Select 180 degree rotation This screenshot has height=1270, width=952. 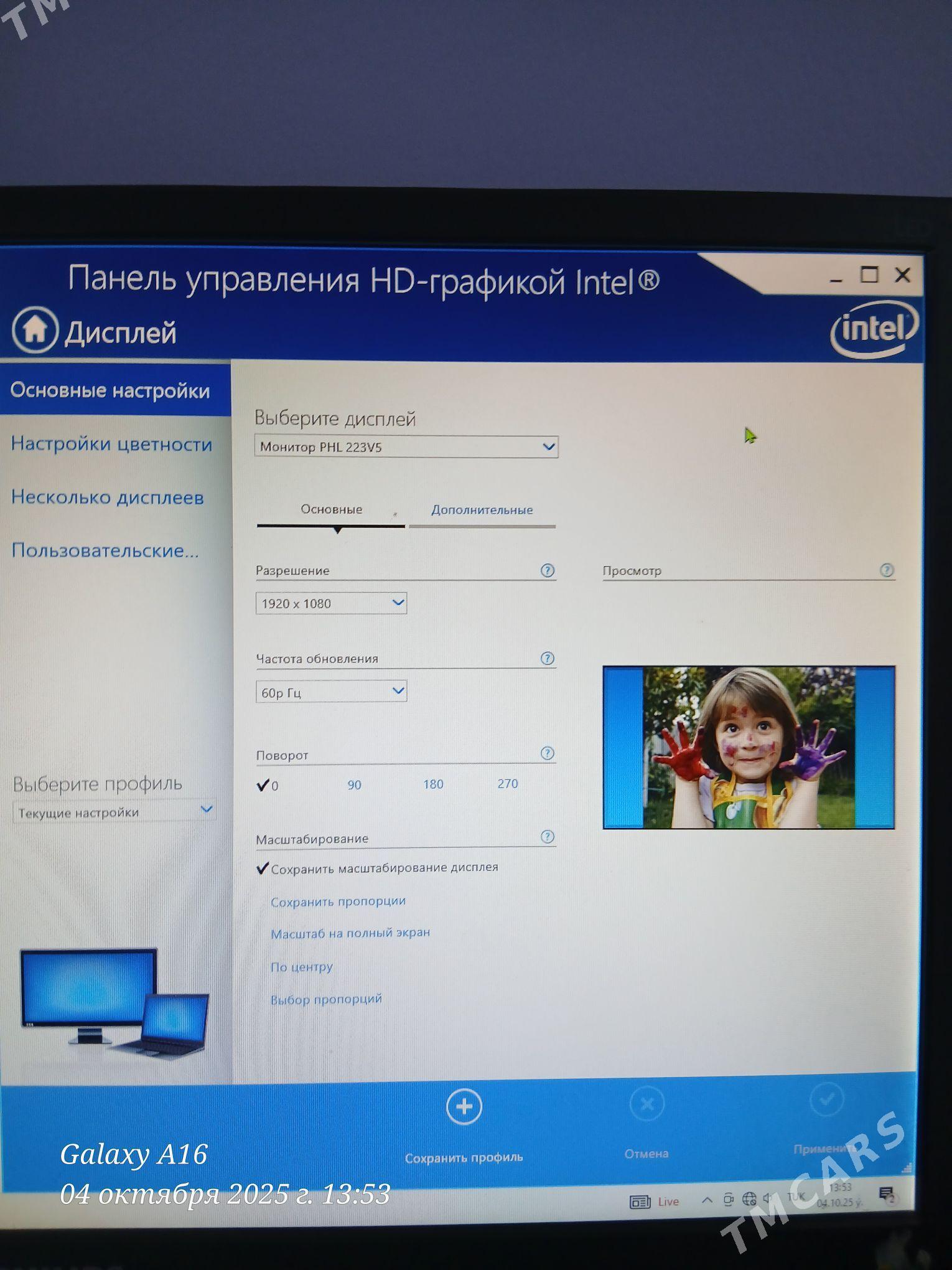(x=433, y=784)
